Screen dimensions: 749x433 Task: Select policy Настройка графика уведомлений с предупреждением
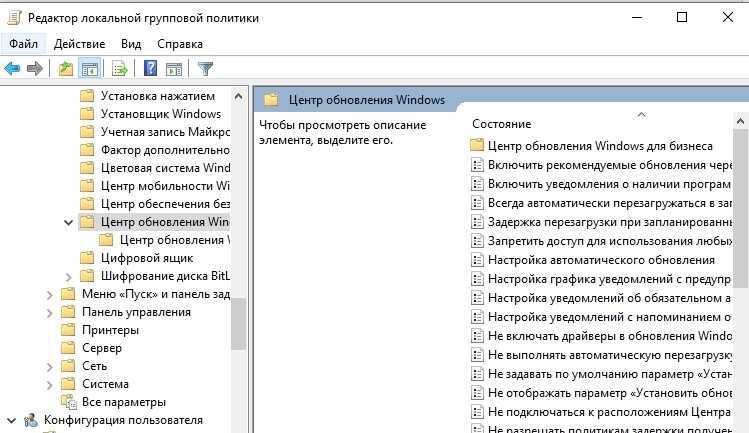click(x=609, y=279)
